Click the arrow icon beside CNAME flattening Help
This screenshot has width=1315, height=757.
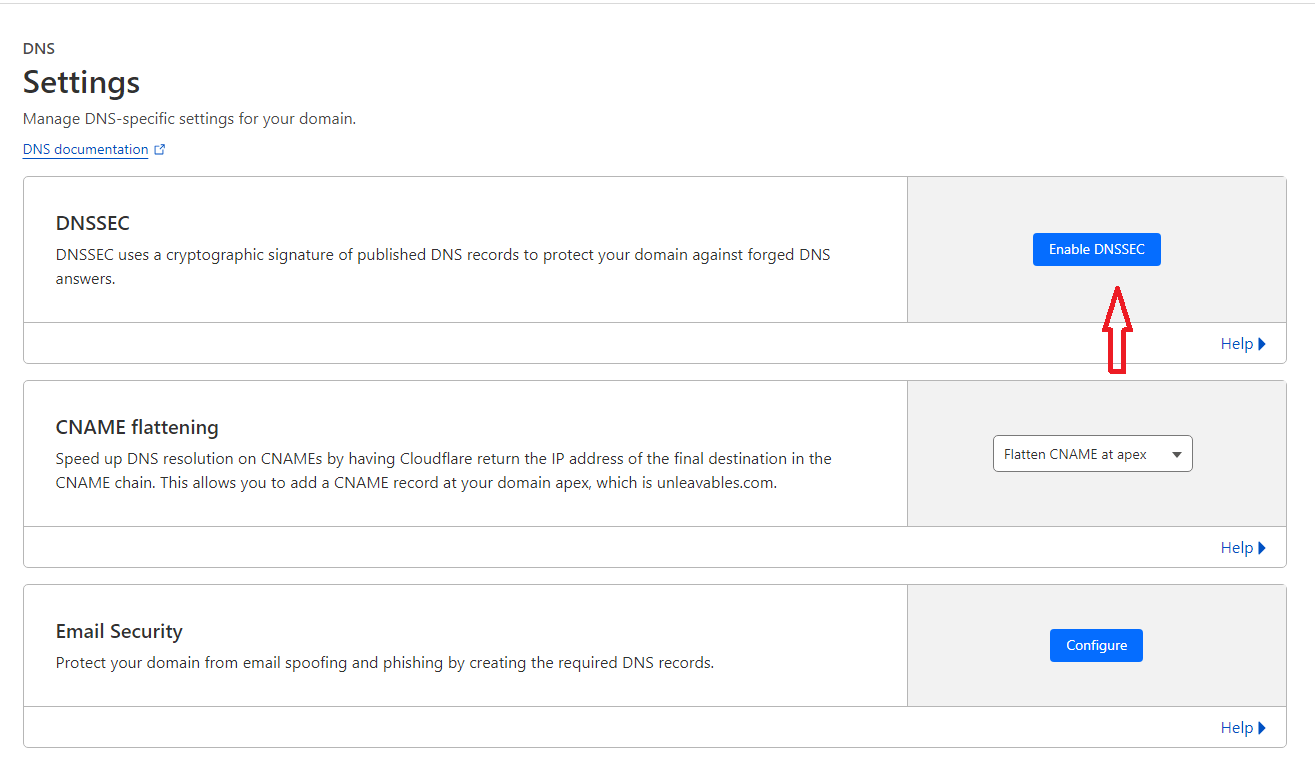coord(1262,547)
